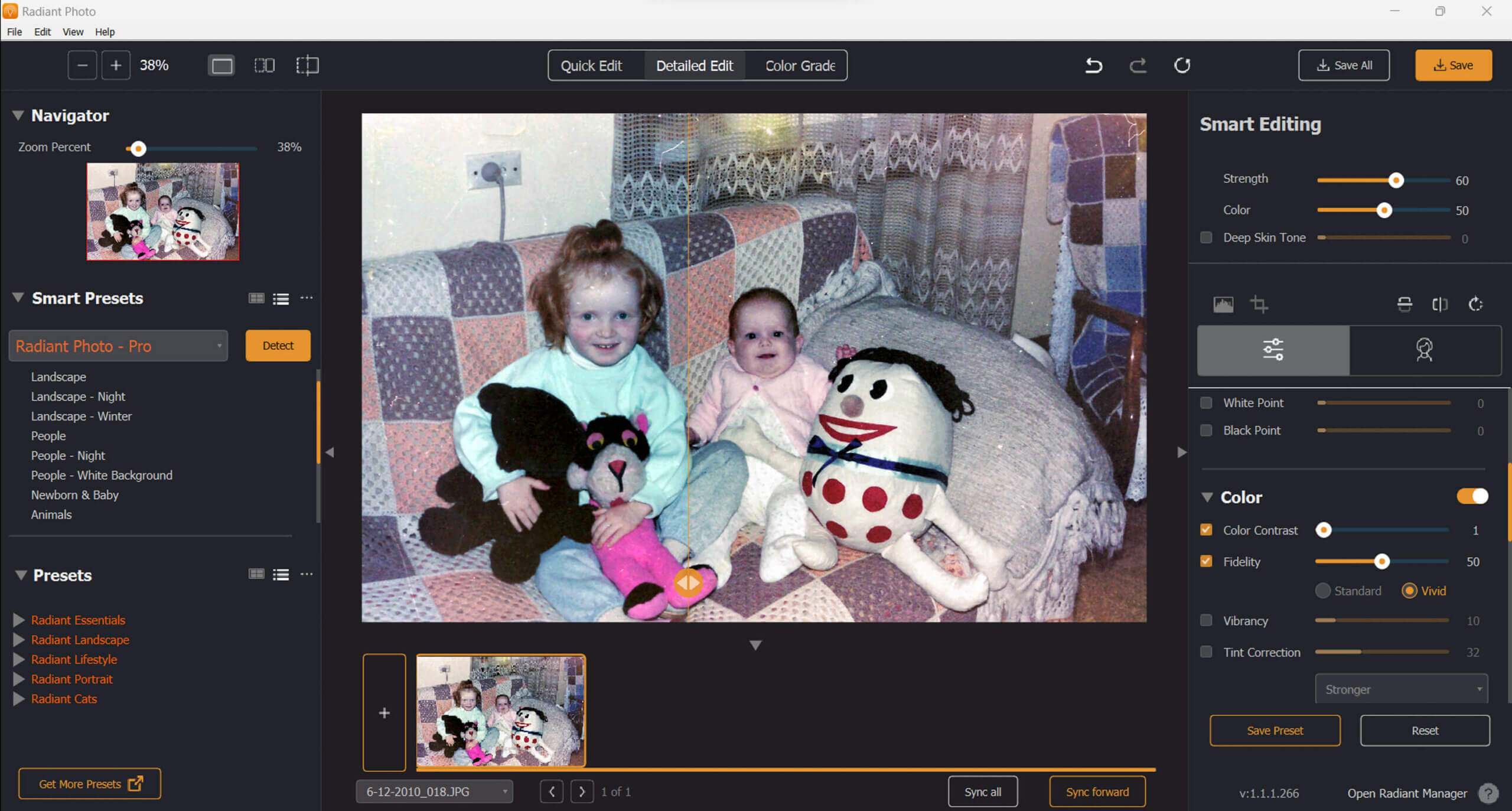Select the Standard fidelity radio button
The height and width of the screenshot is (811, 1512).
coord(1323,591)
